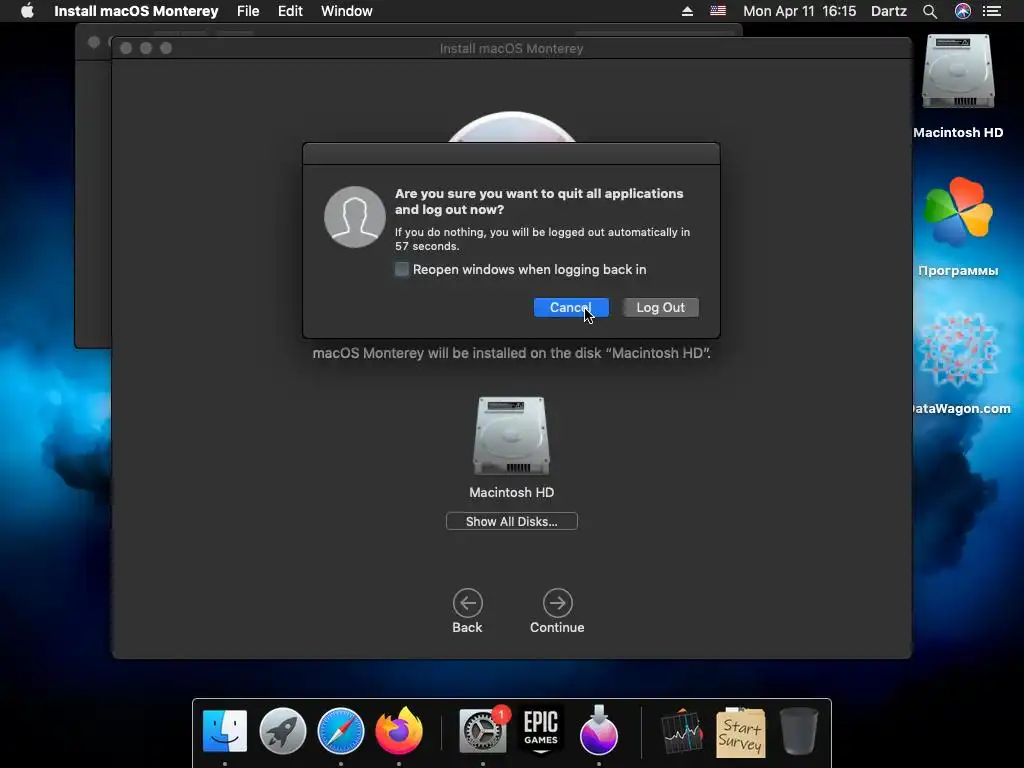This screenshot has height=768, width=1024.
Task: Select the Macintosh HD disk in installer
Action: (x=511, y=436)
